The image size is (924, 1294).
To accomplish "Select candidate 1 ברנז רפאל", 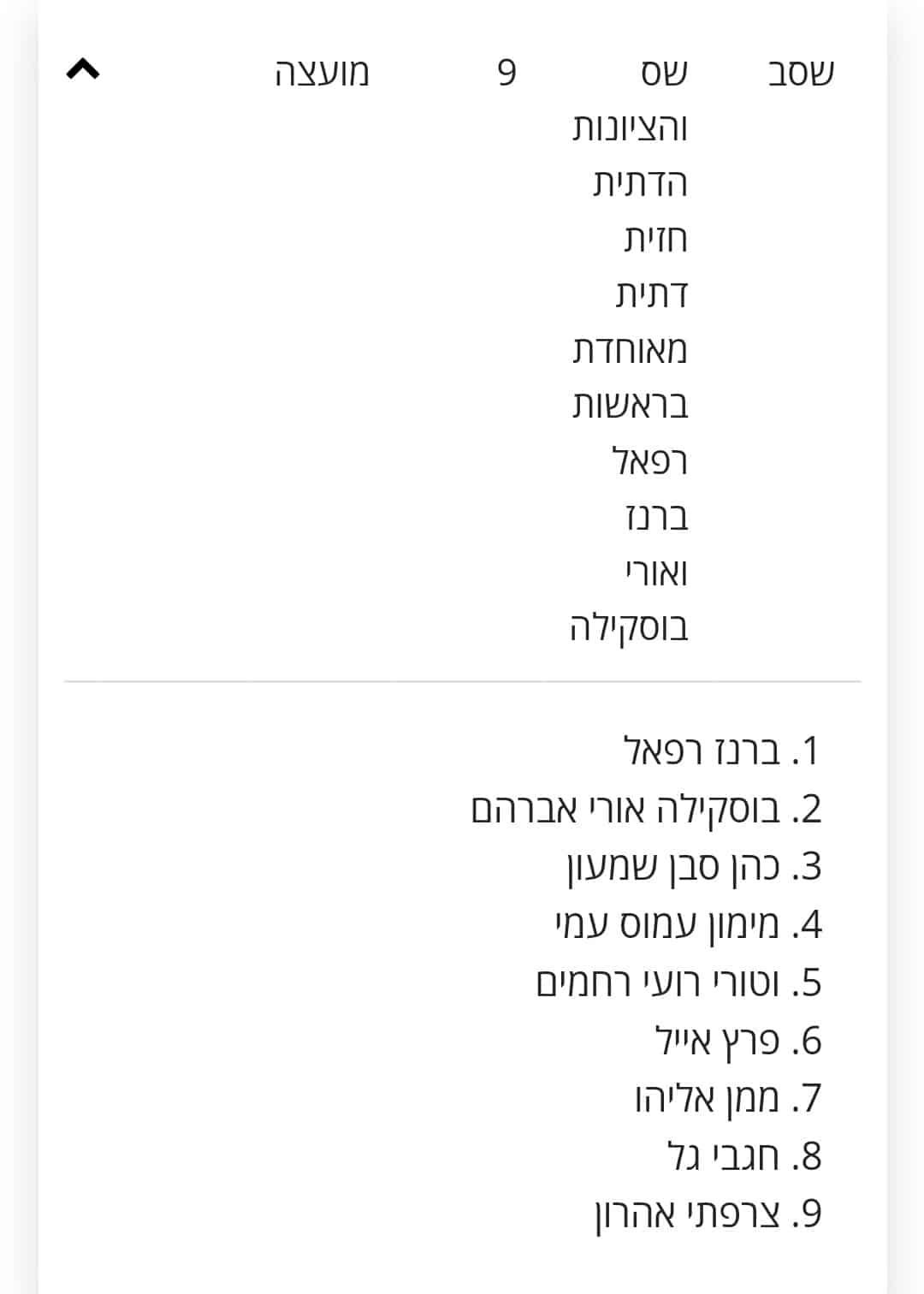I will [x=722, y=751].
